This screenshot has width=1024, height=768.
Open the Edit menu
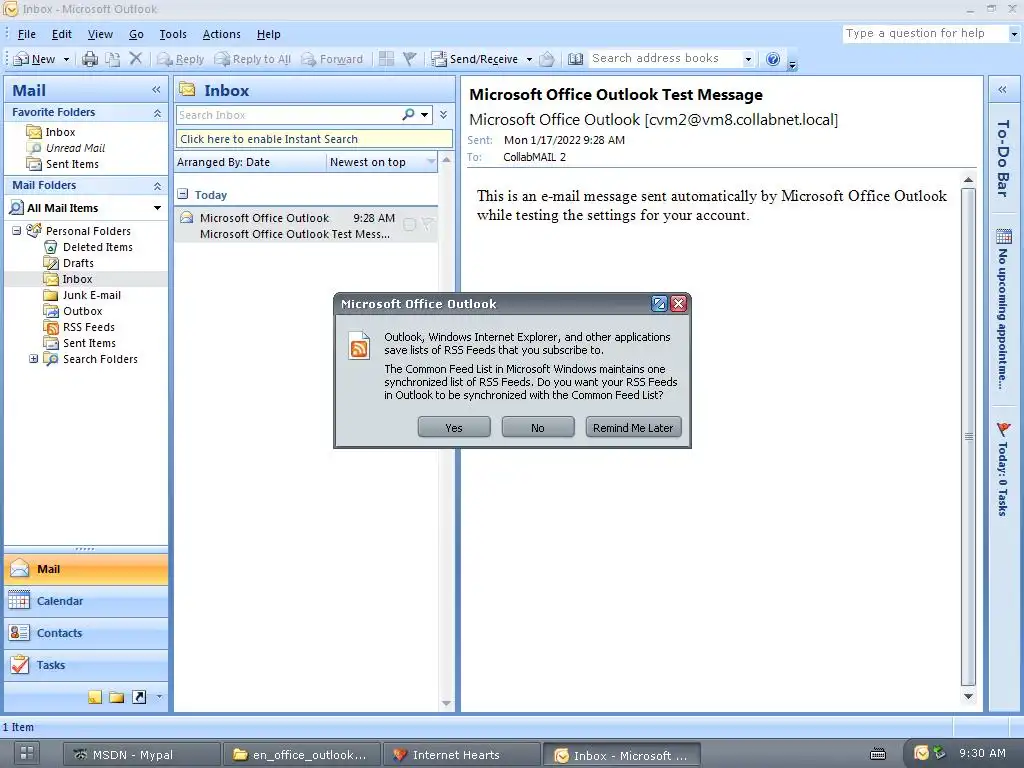click(61, 34)
